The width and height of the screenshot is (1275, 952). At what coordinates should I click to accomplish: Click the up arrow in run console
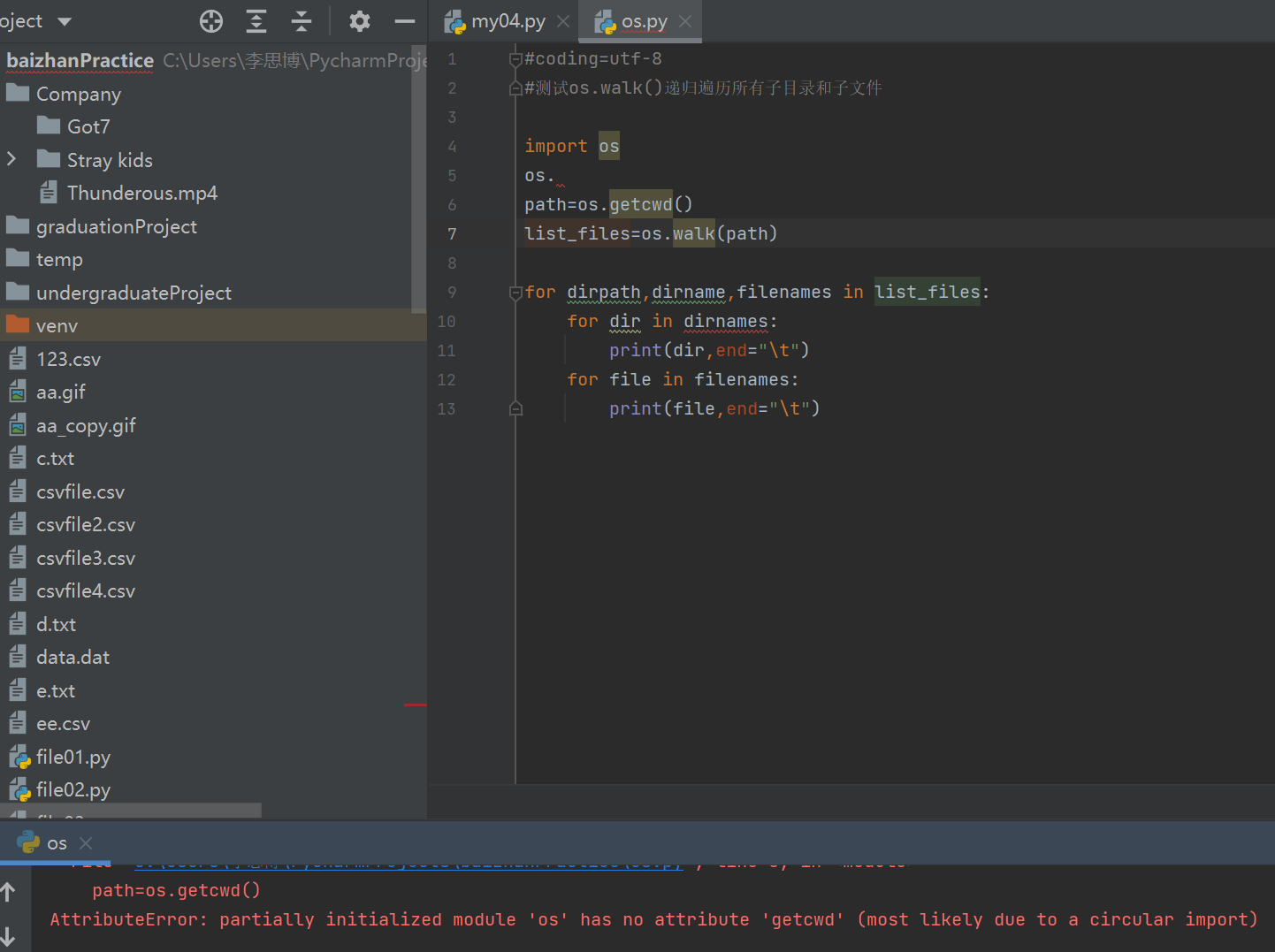[x=9, y=892]
